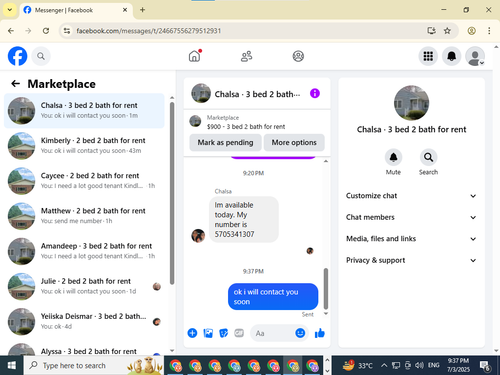This screenshot has width=500, height=375.
Task: Open the account avatar menu
Action: (475, 56)
